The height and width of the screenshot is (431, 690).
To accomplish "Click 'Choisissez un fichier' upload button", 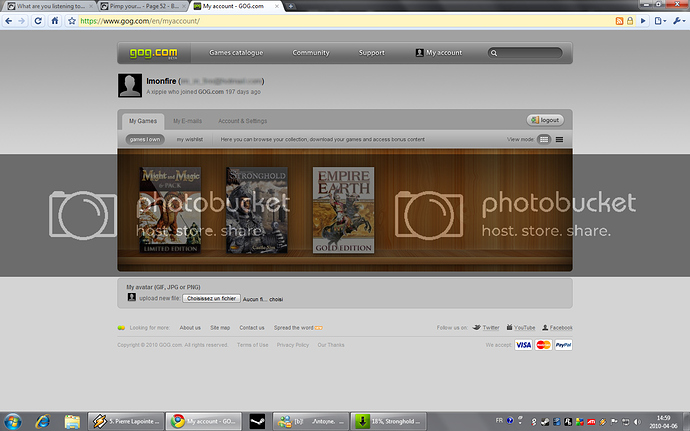I will click(x=211, y=298).
